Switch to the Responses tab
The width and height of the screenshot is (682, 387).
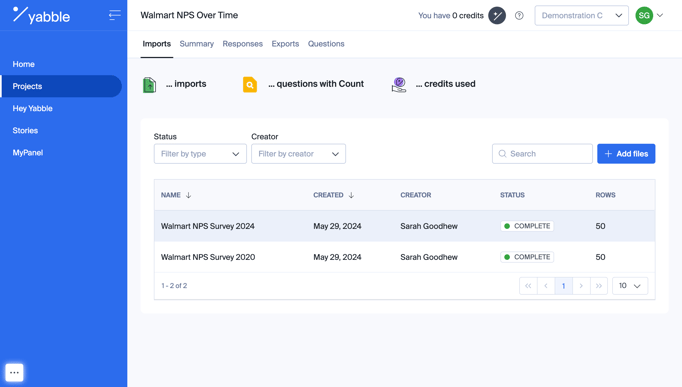point(243,44)
